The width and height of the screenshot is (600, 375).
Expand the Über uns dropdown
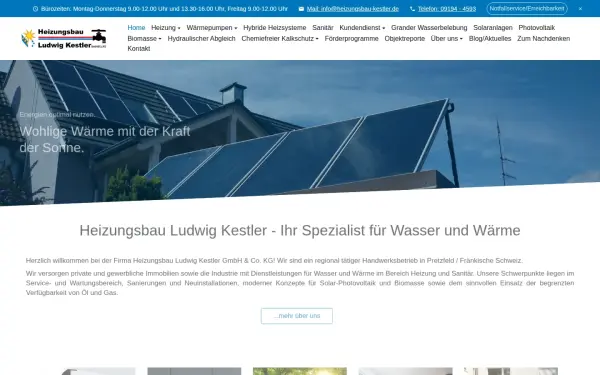(447, 38)
